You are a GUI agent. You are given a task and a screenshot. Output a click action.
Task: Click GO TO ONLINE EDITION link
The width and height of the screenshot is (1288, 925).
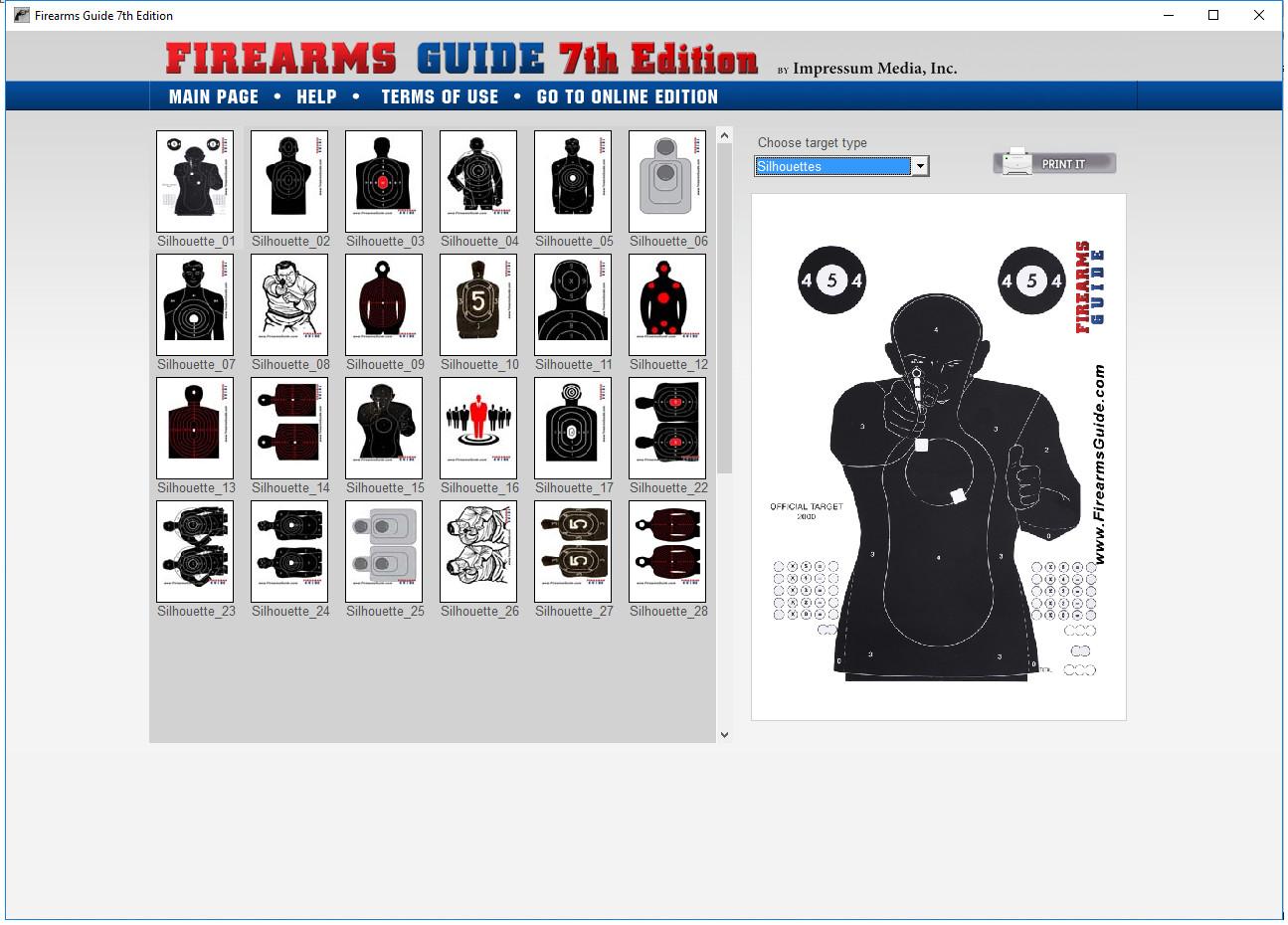pos(627,96)
